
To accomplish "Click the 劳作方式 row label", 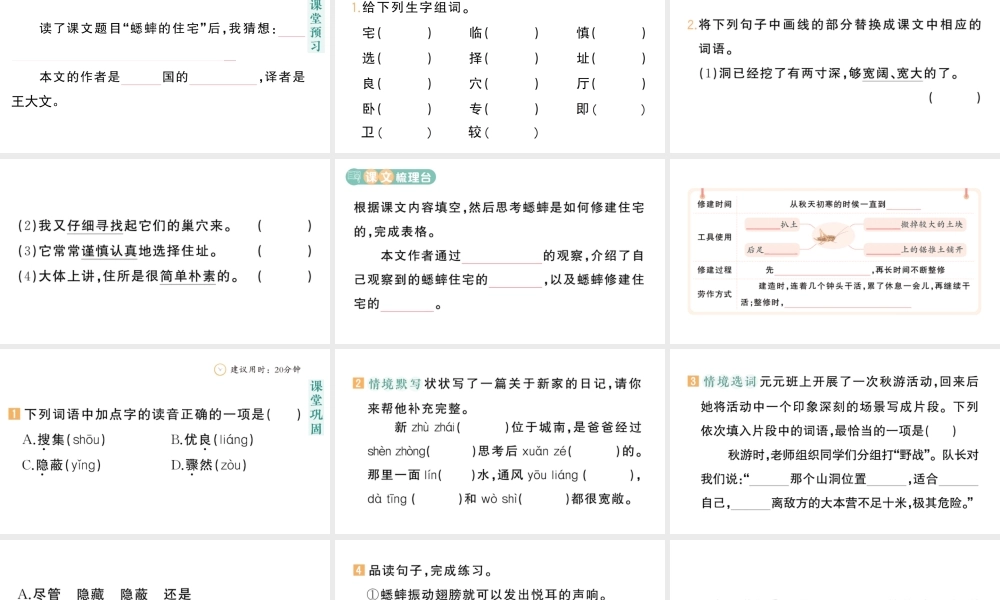I will tap(714, 294).
